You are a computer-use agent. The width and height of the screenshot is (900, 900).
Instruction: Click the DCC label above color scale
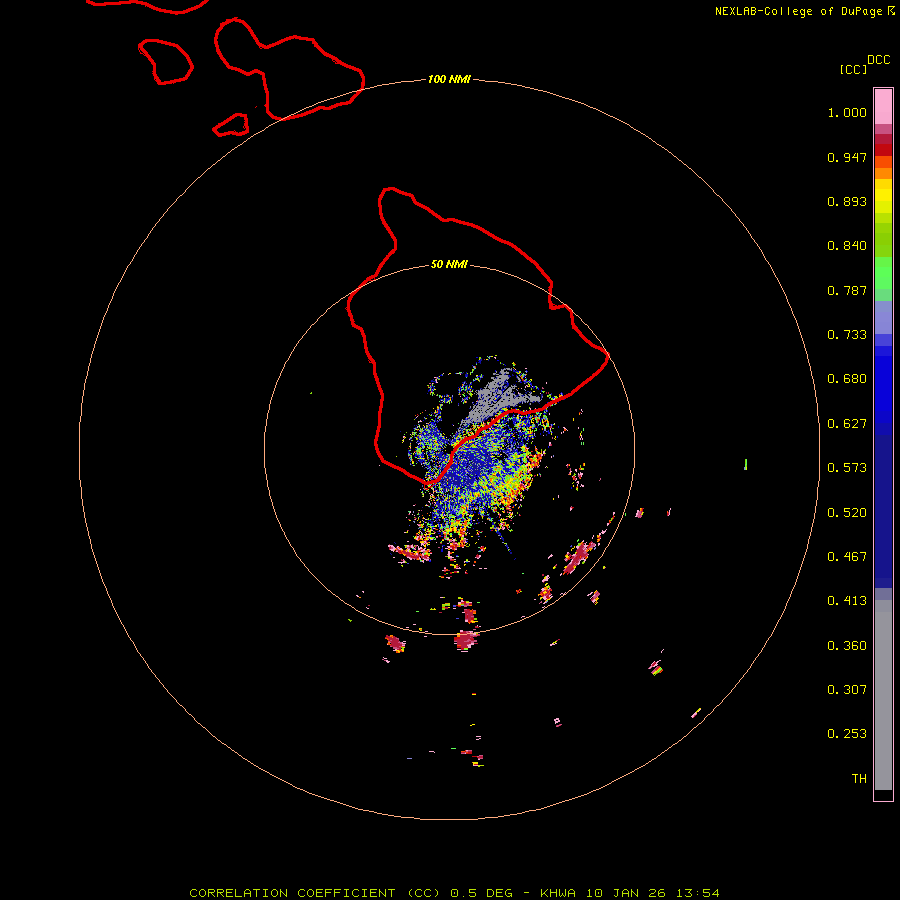coord(879,59)
